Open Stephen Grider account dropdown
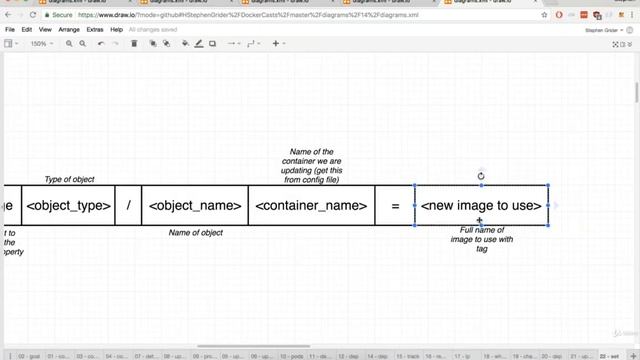Image resolution: width=640 pixels, height=360 pixels. pyautogui.click(x=604, y=30)
